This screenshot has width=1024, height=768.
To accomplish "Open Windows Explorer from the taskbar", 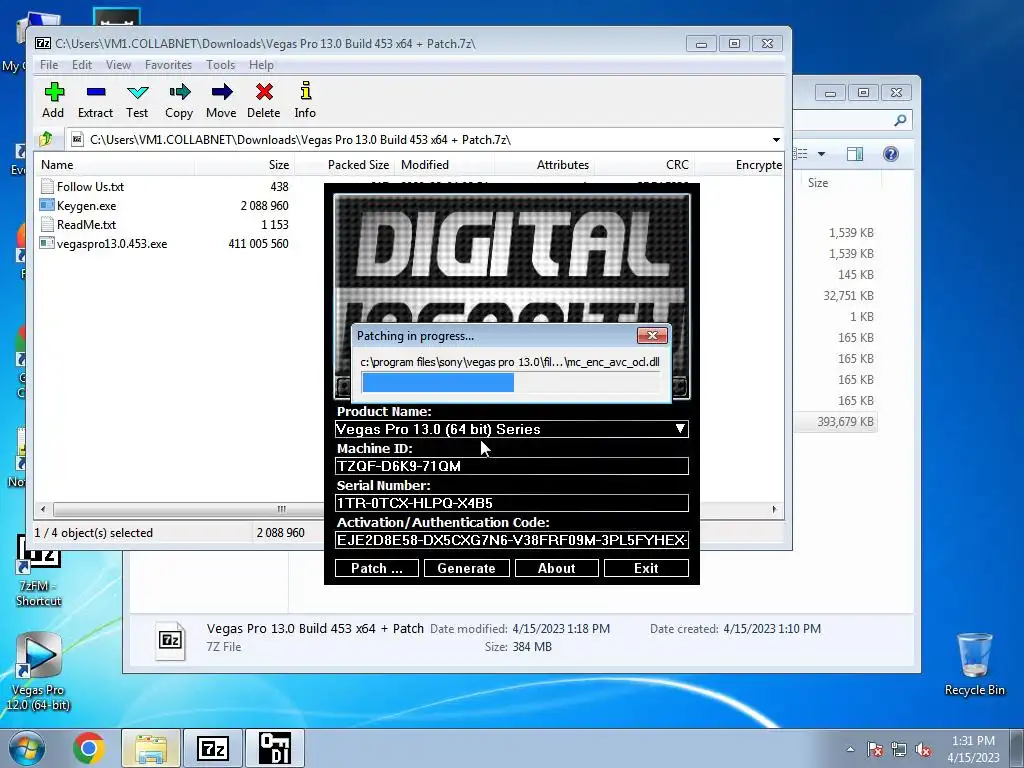I will tap(151, 748).
